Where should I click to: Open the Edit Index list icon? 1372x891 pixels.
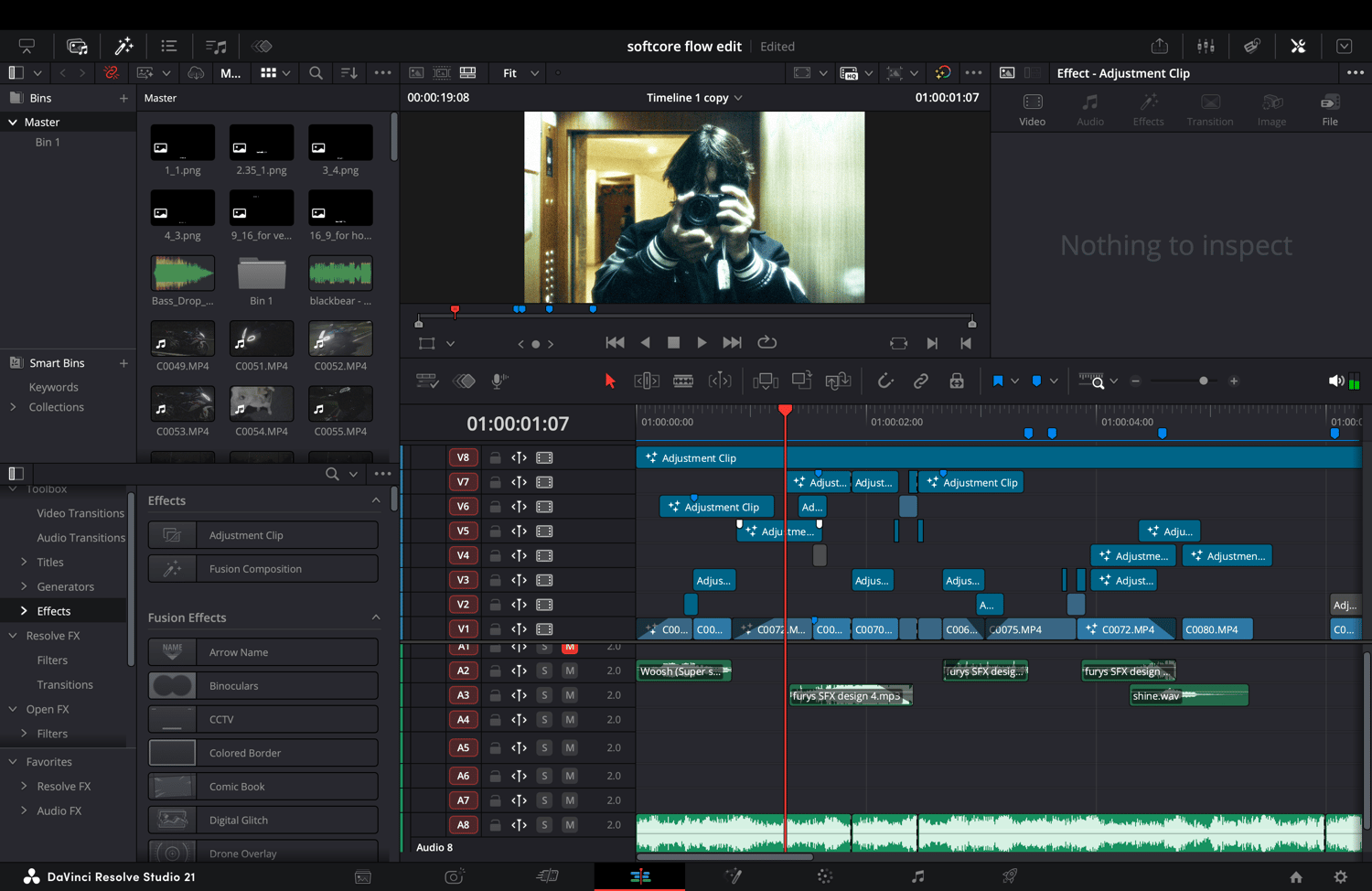point(169,46)
